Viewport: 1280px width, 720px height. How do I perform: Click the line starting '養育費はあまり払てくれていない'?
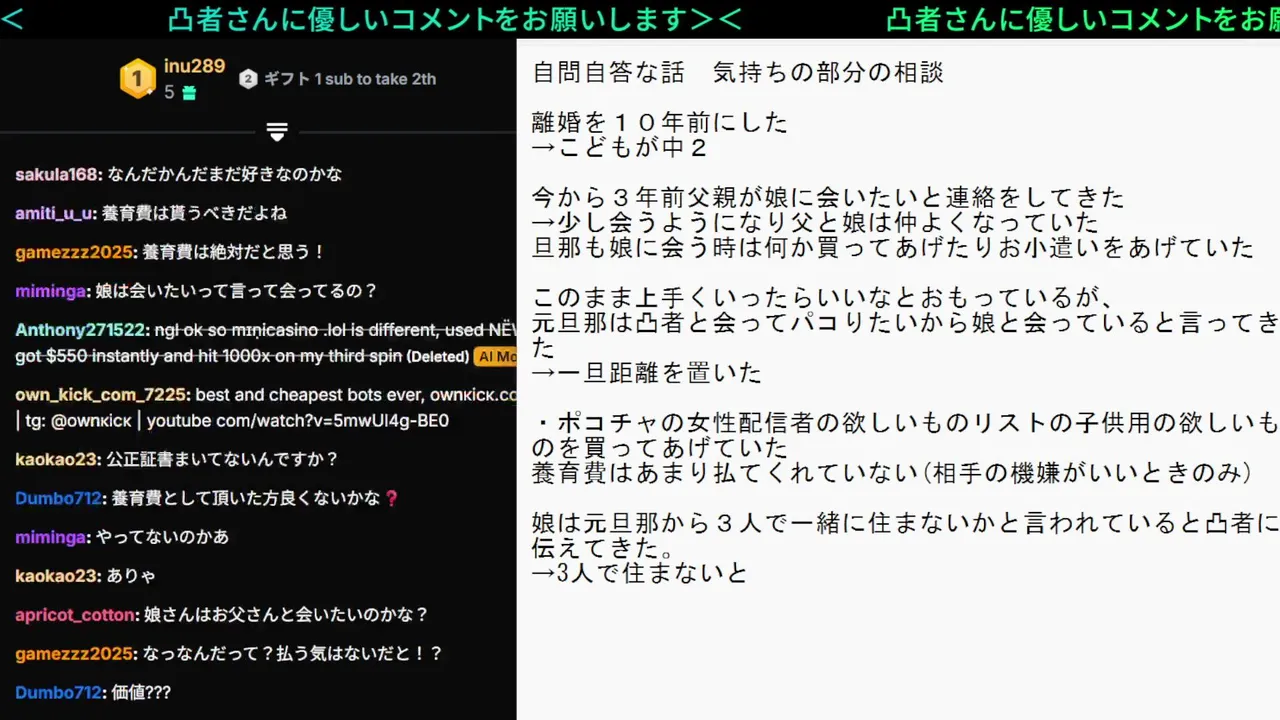(x=892, y=473)
